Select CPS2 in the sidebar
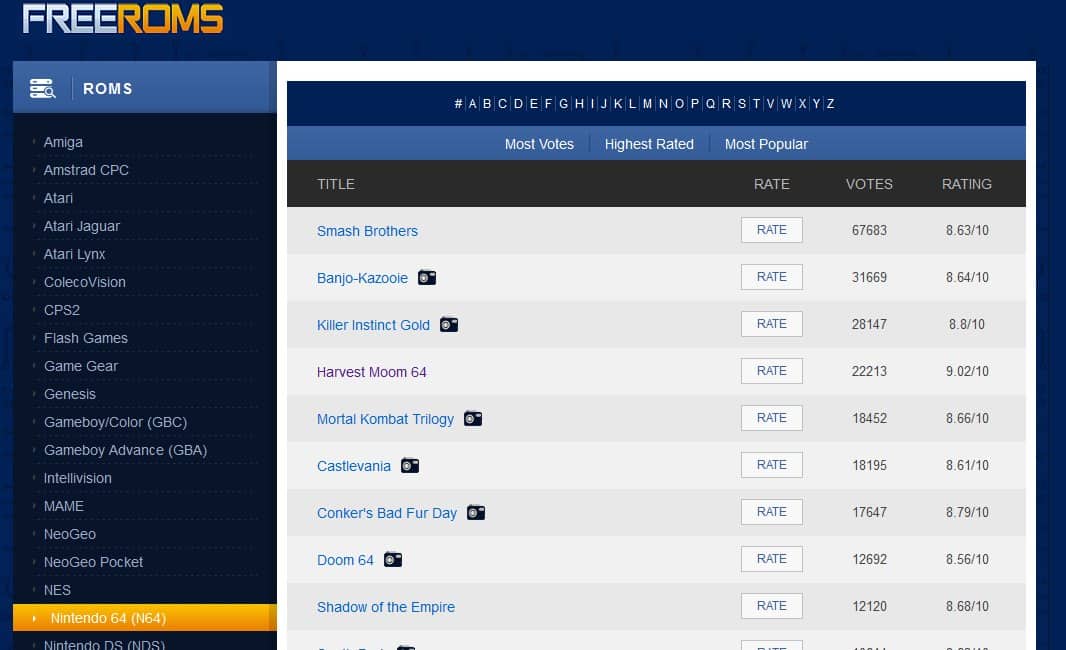Image resolution: width=1066 pixels, height=650 pixels. click(62, 310)
